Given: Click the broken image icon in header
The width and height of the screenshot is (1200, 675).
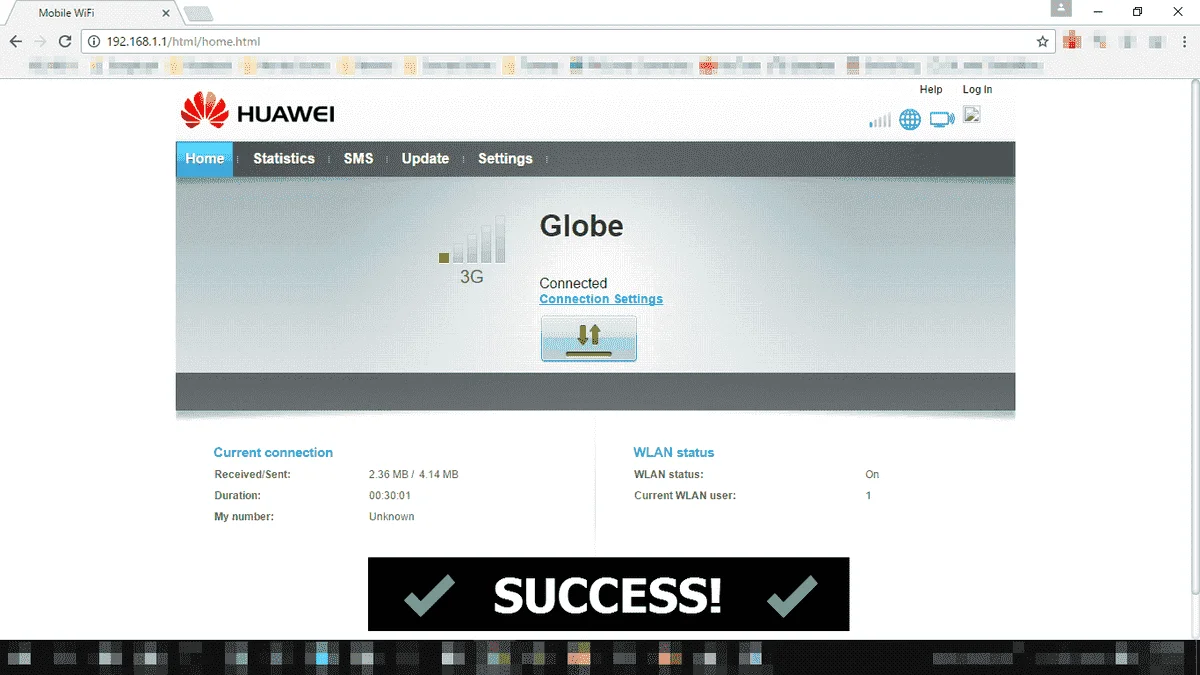Looking at the screenshot, I should (972, 115).
